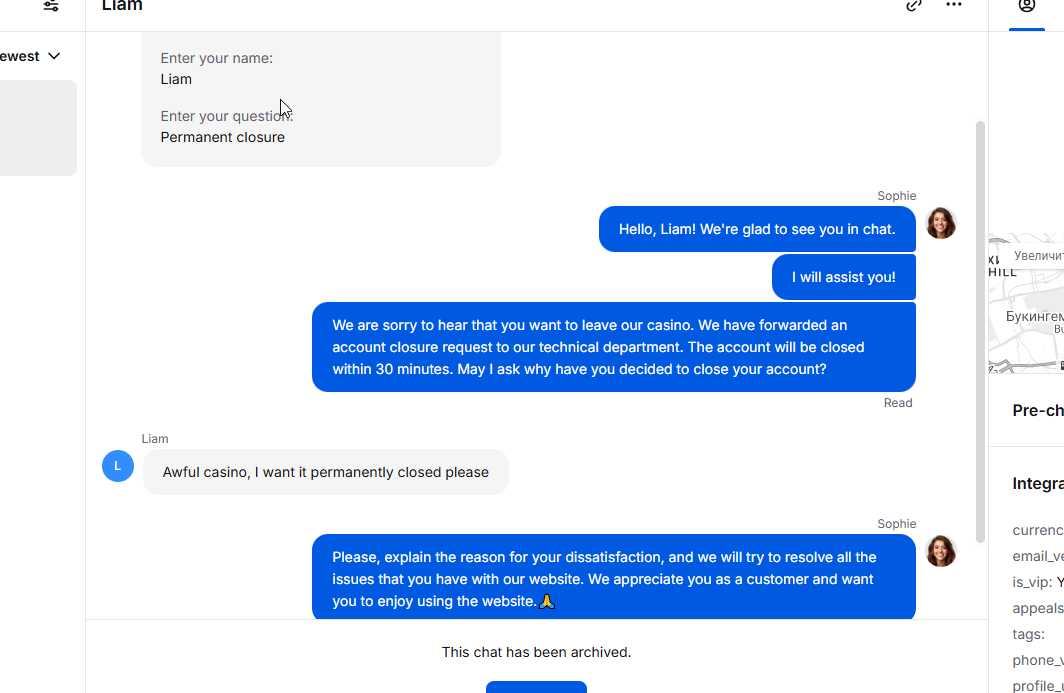
Task: Click the pre-chat form "Permanent closure" answer
Action: pos(223,137)
